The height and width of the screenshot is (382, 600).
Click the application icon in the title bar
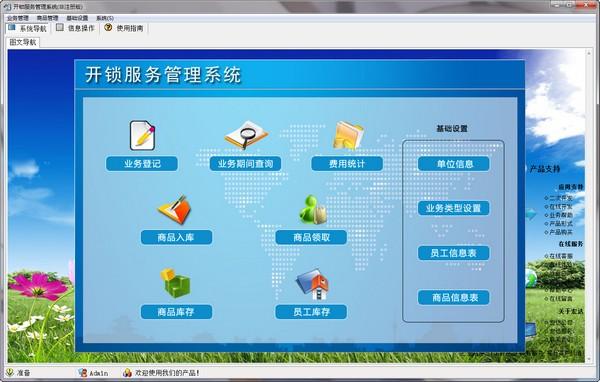point(7,7)
